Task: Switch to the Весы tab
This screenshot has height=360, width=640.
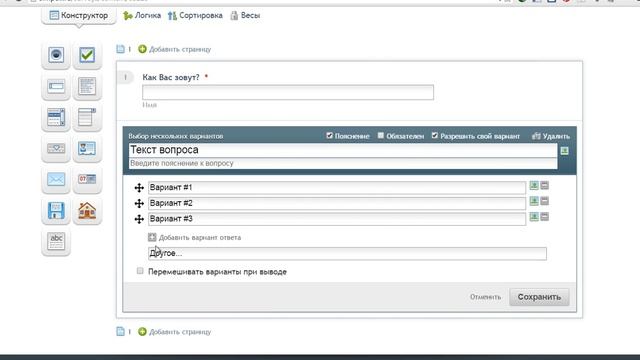Action: tap(245, 16)
